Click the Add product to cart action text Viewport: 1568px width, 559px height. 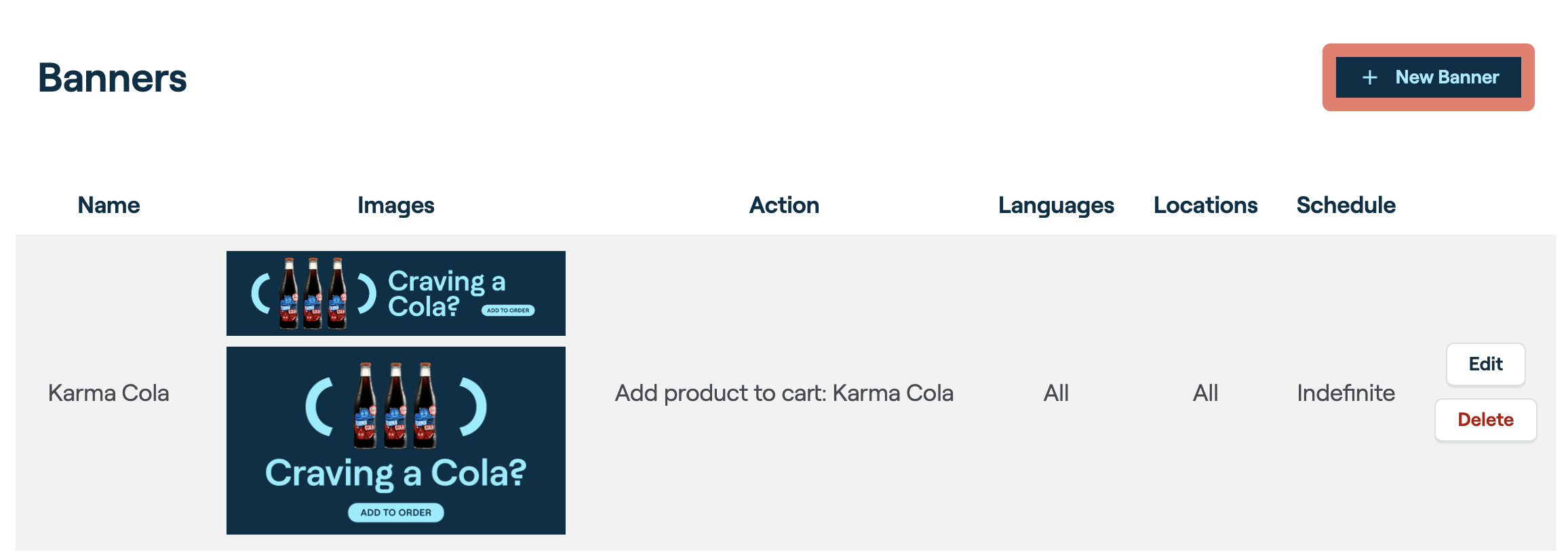click(784, 393)
